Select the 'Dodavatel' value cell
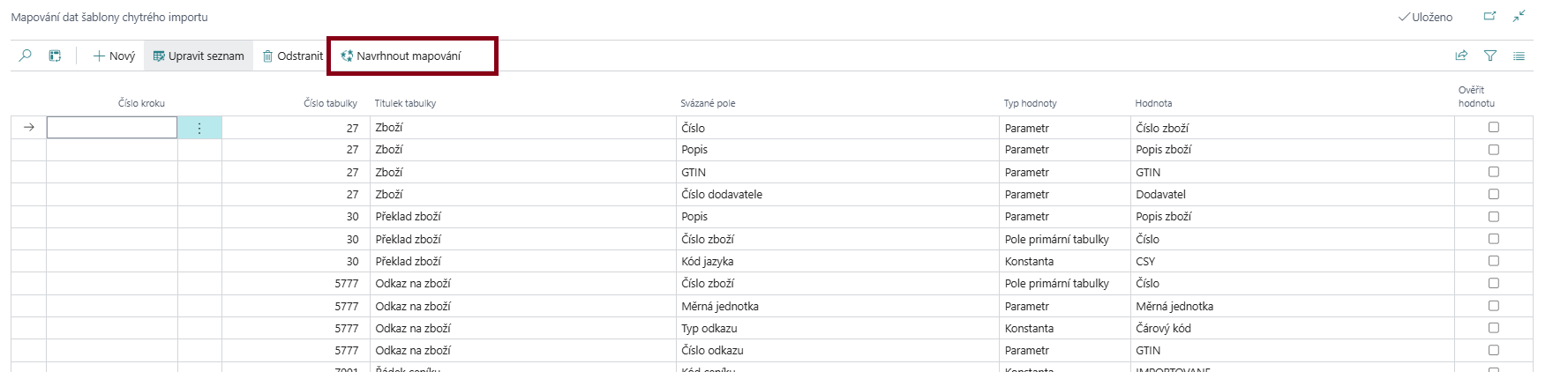The width and height of the screenshot is (1568, 372). tap(1160, 195)
